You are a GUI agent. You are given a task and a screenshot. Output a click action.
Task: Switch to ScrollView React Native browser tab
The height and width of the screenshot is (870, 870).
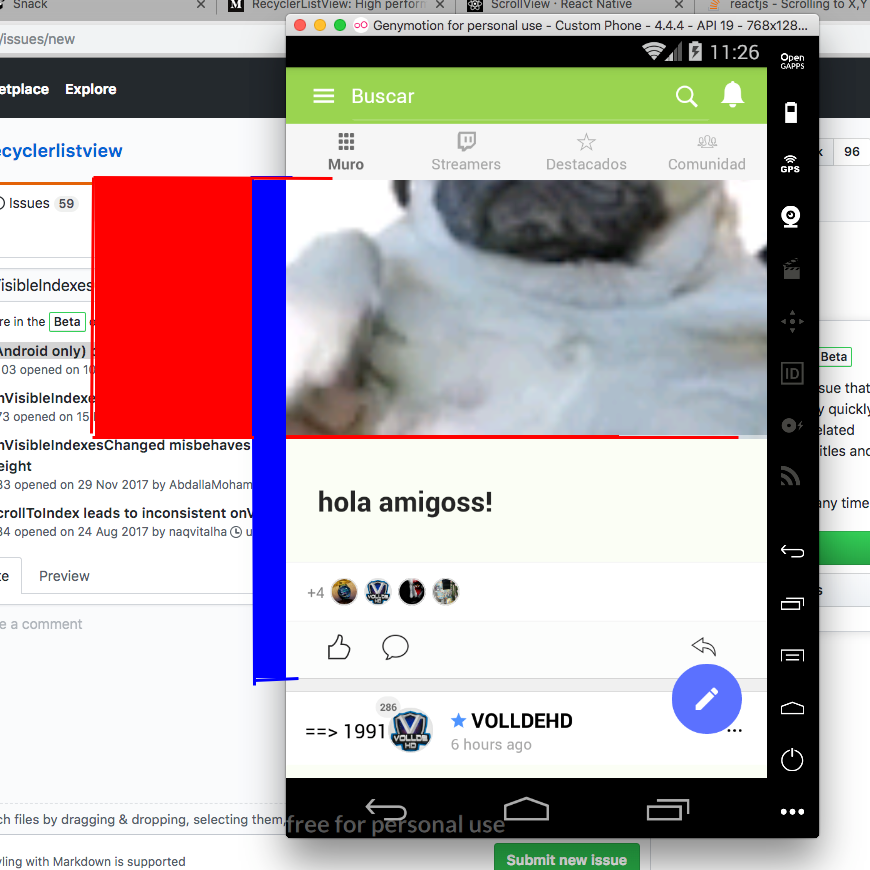562,4
